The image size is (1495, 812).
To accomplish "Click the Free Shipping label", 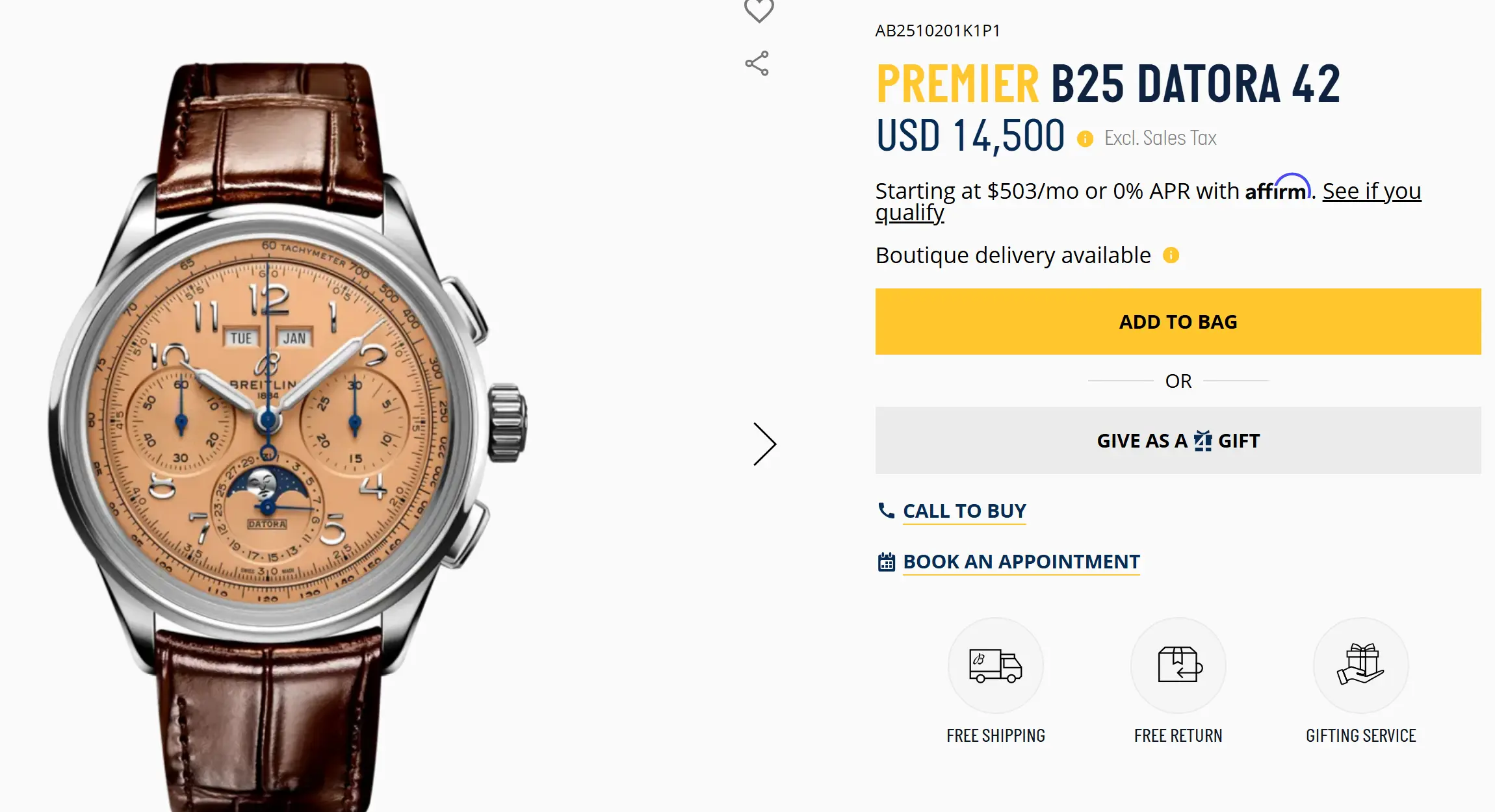I will 995,735.
